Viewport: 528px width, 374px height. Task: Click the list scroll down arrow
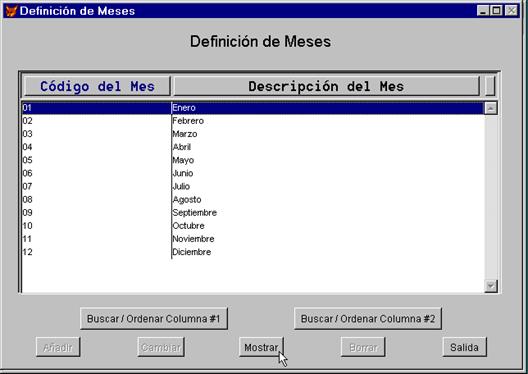coord(491,286)
